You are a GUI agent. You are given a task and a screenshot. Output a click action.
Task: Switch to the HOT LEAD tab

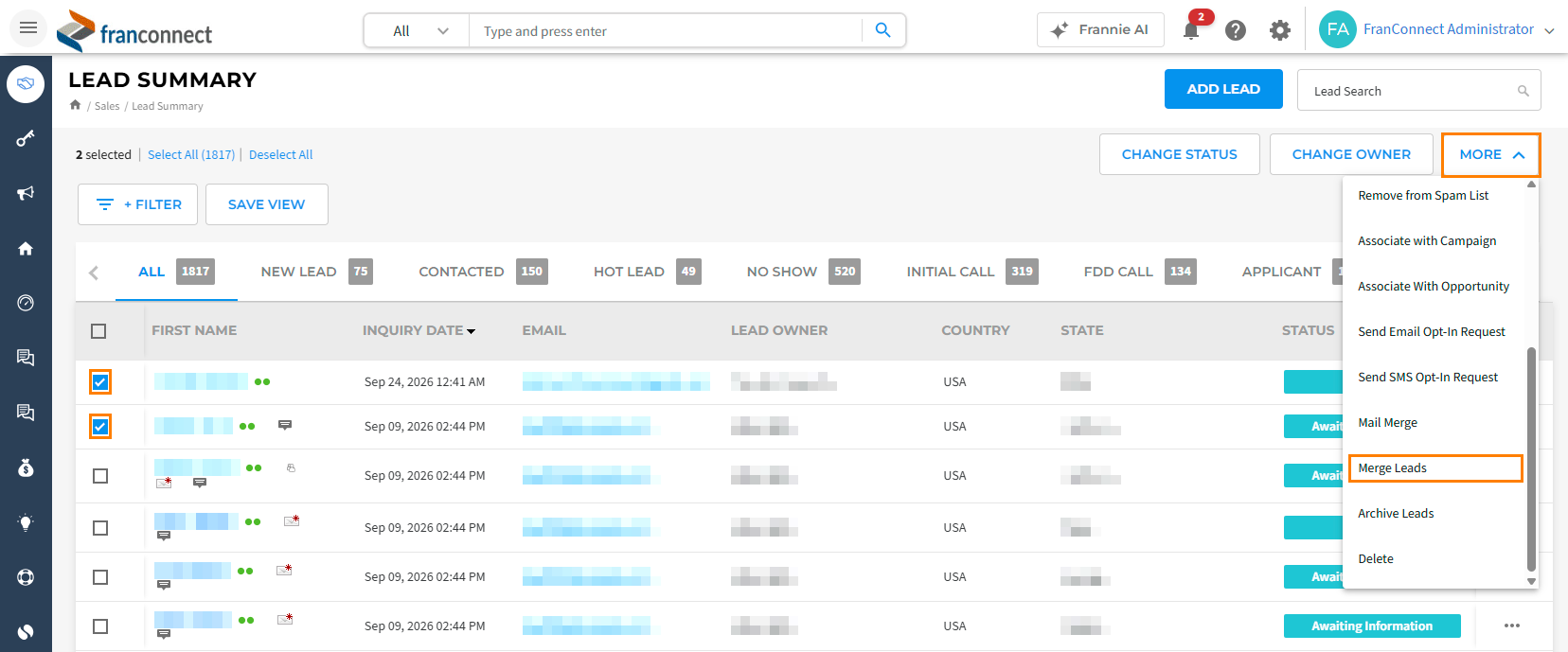coord(647,272)
